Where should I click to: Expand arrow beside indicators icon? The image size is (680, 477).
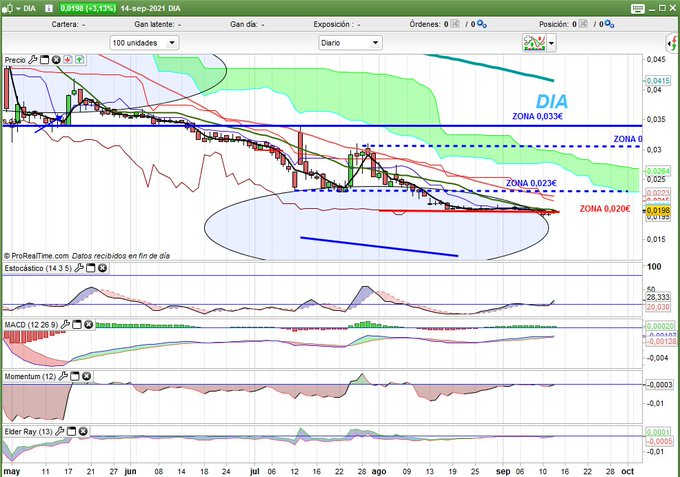551,43
